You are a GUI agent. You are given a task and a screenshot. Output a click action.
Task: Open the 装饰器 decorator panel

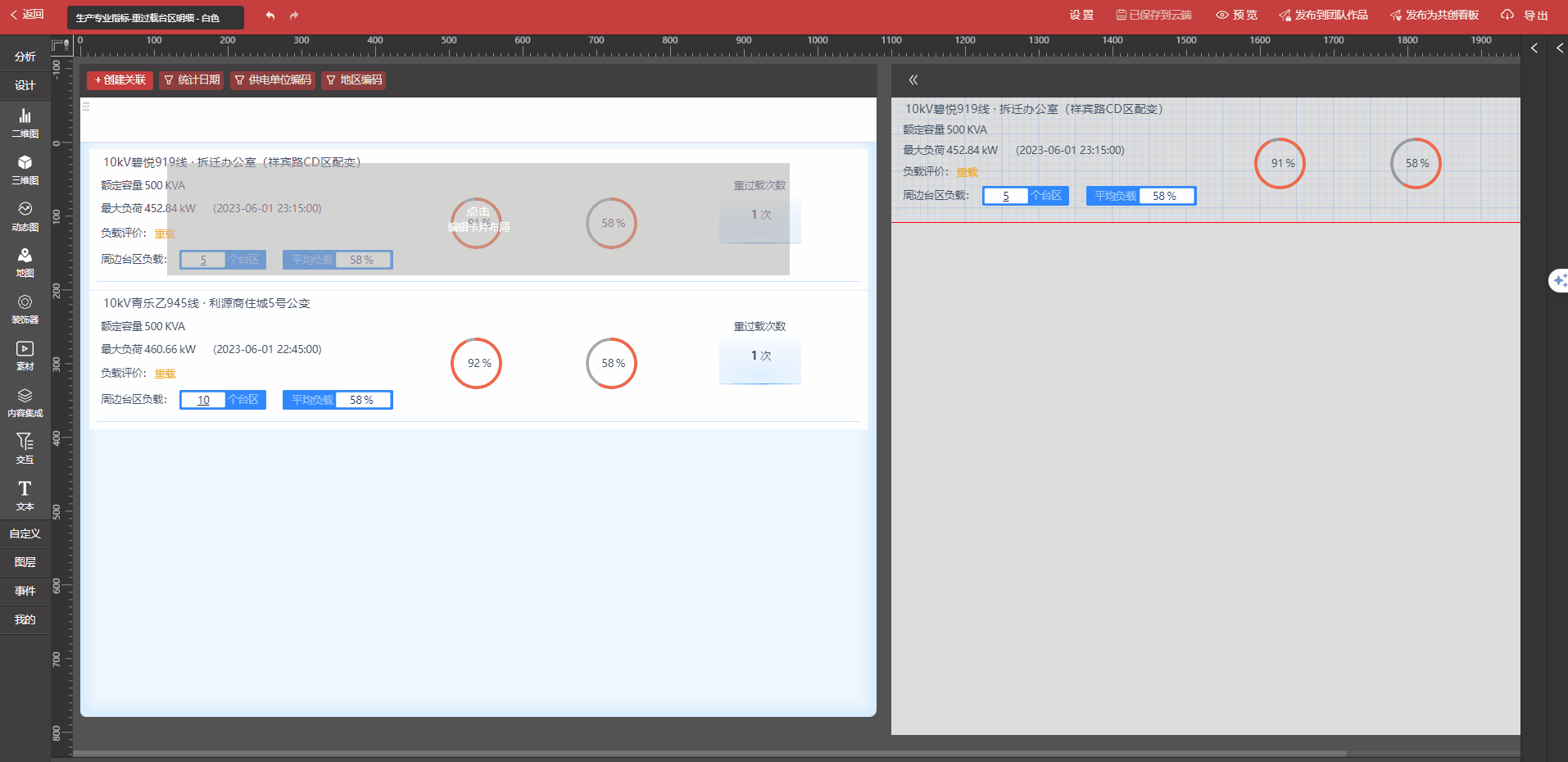25,309
